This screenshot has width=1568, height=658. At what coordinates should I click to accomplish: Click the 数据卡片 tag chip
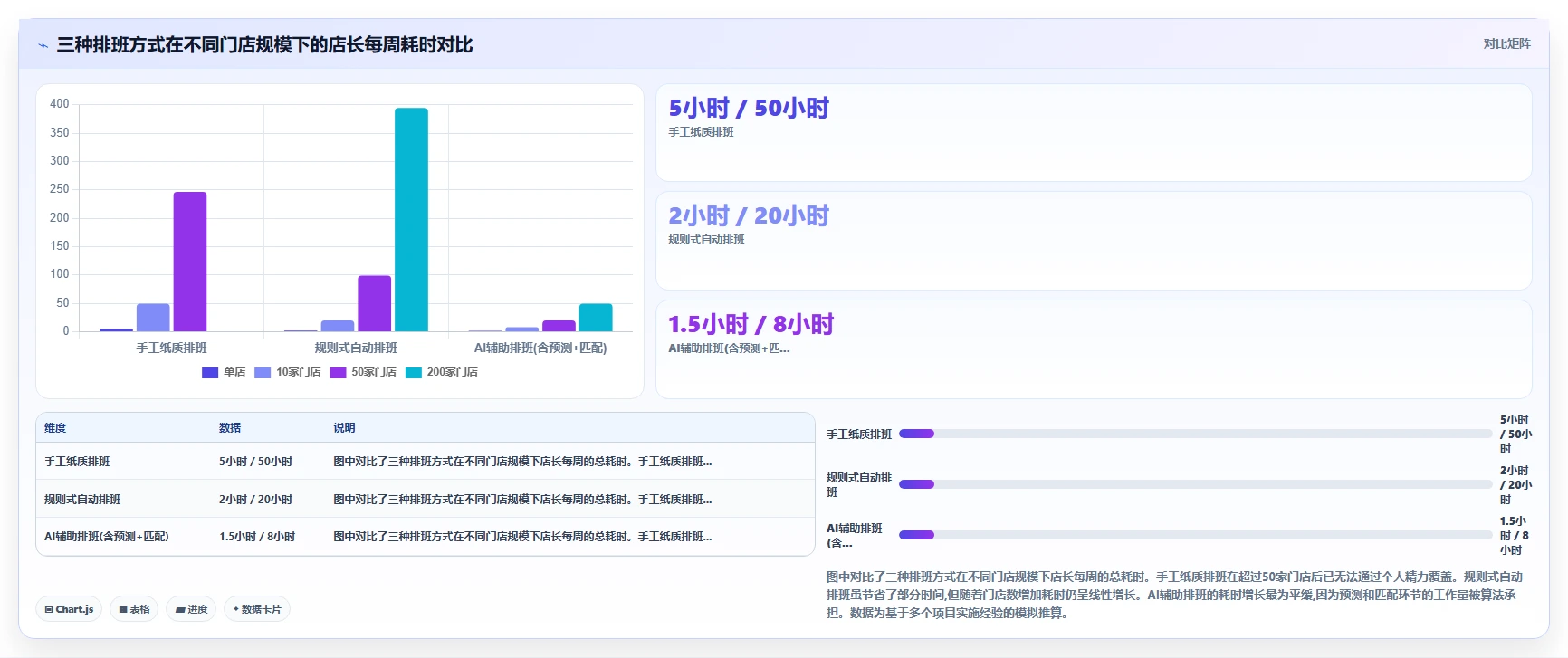257,609
